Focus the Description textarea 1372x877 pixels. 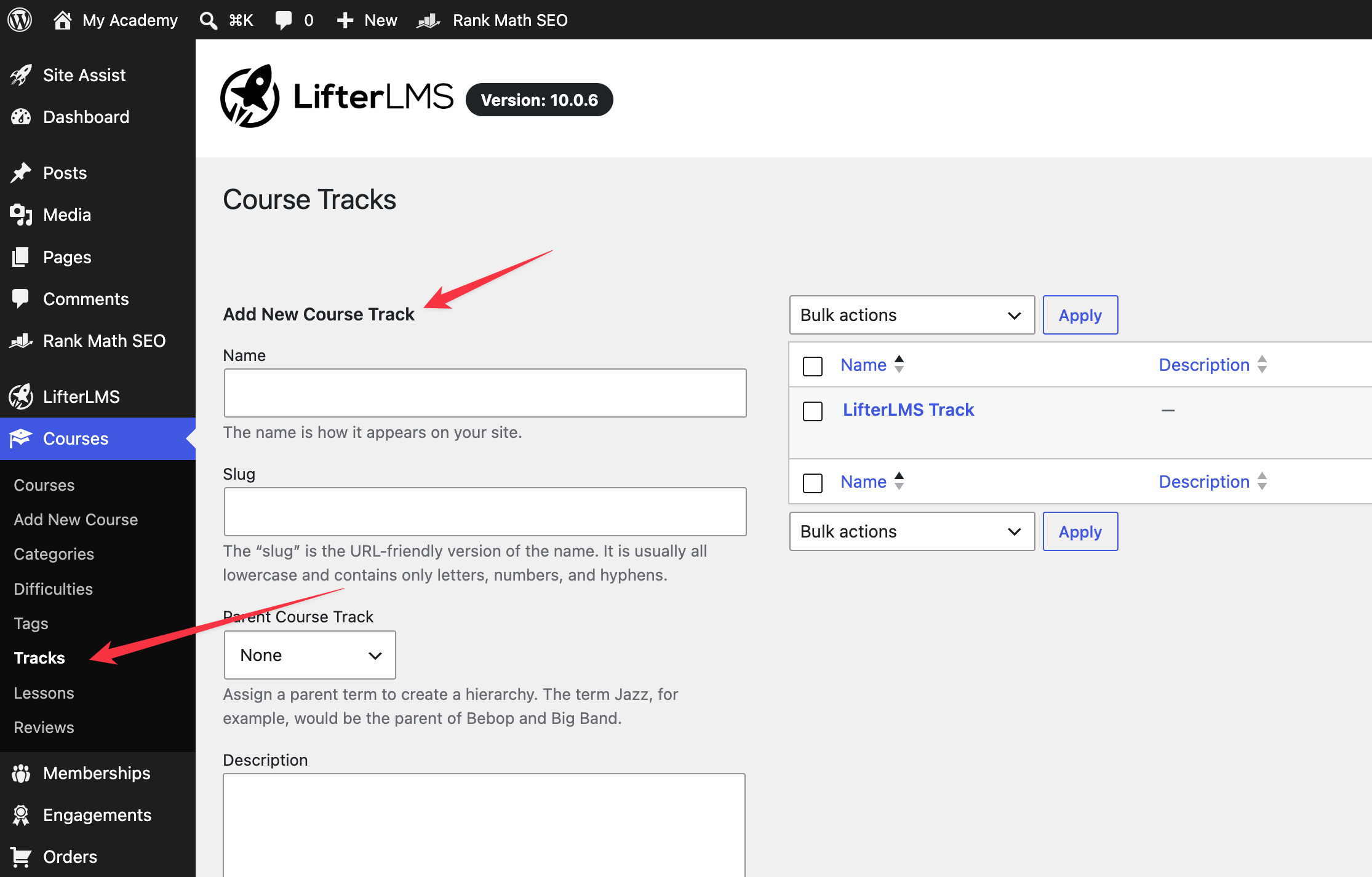coord(484,825)
